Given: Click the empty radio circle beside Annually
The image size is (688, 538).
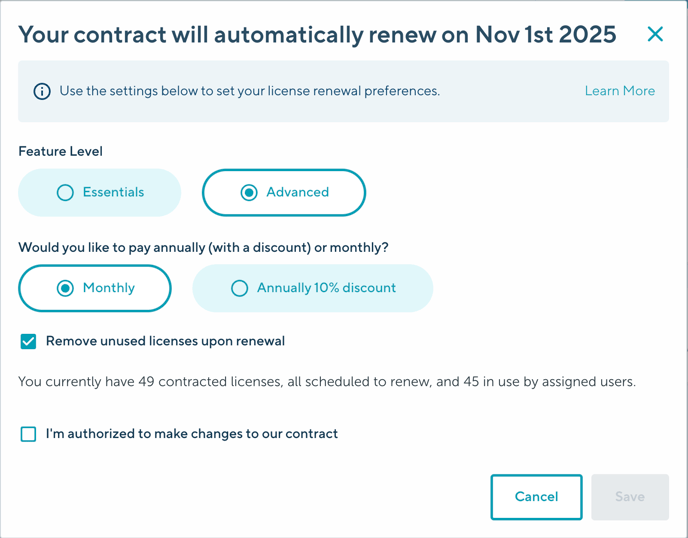Looking at the screenshot, I should click(x=239, y=288).
